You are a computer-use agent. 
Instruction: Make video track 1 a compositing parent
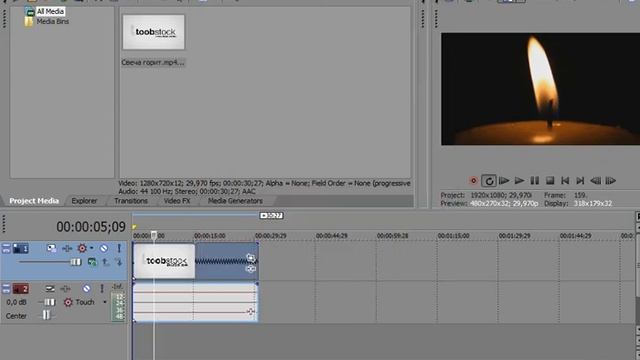[106, 262]
